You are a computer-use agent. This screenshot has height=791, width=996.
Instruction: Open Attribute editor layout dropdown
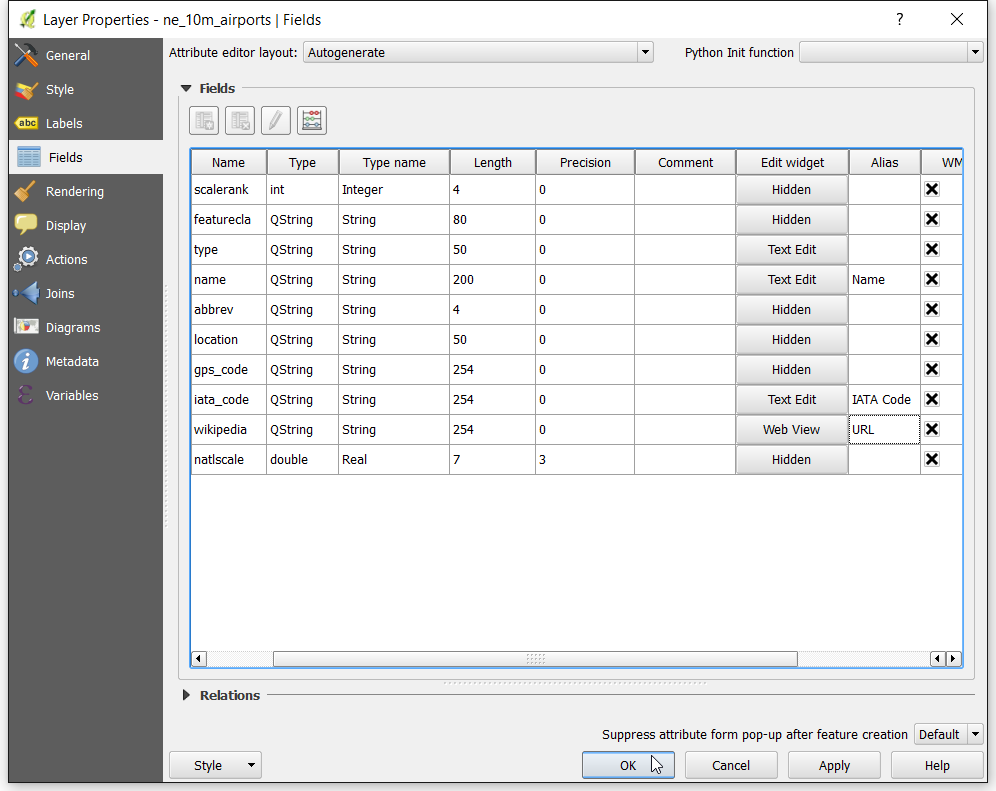[478, 53]
